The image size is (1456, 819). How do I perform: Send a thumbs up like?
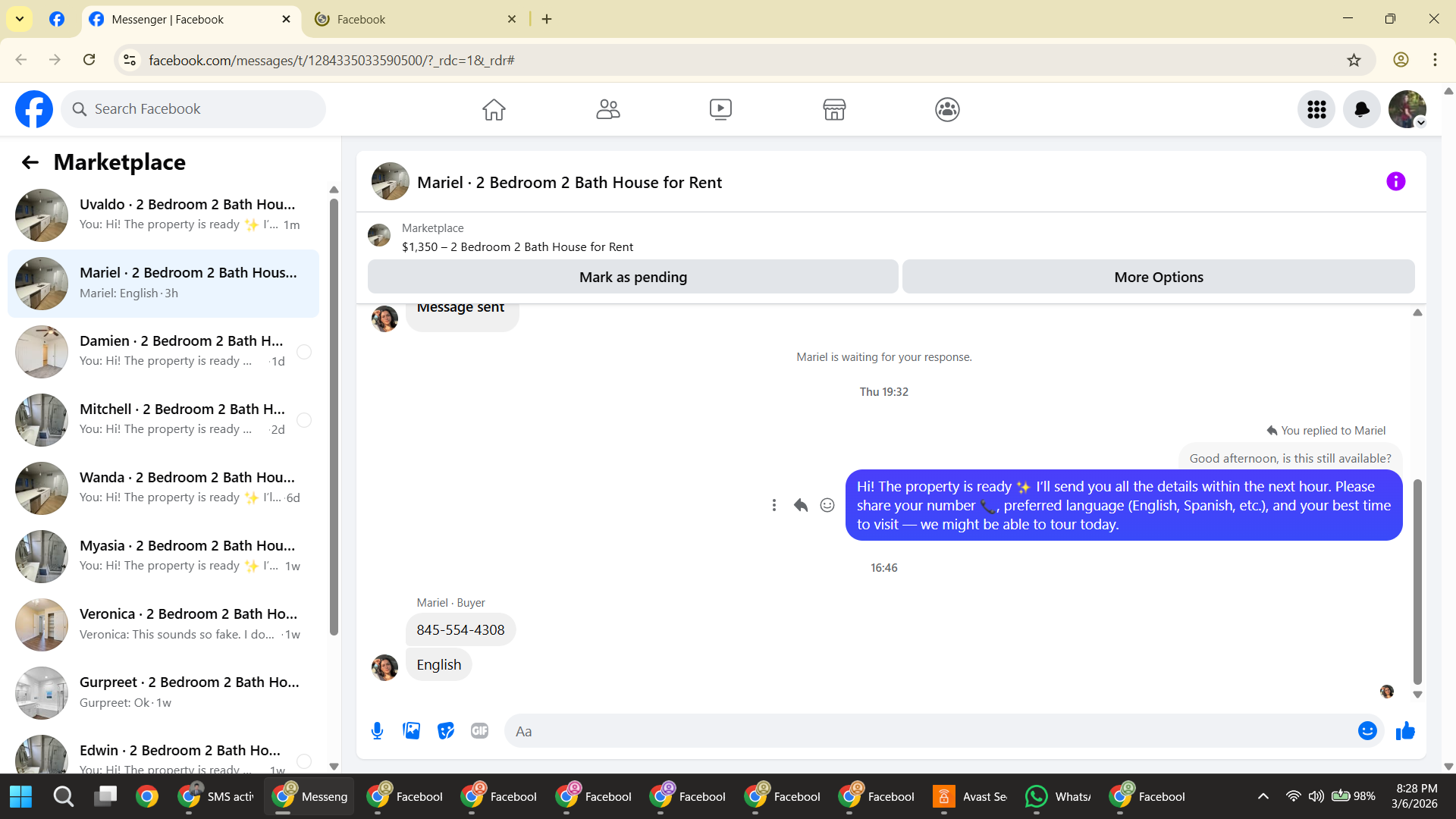click(1405, 731)
